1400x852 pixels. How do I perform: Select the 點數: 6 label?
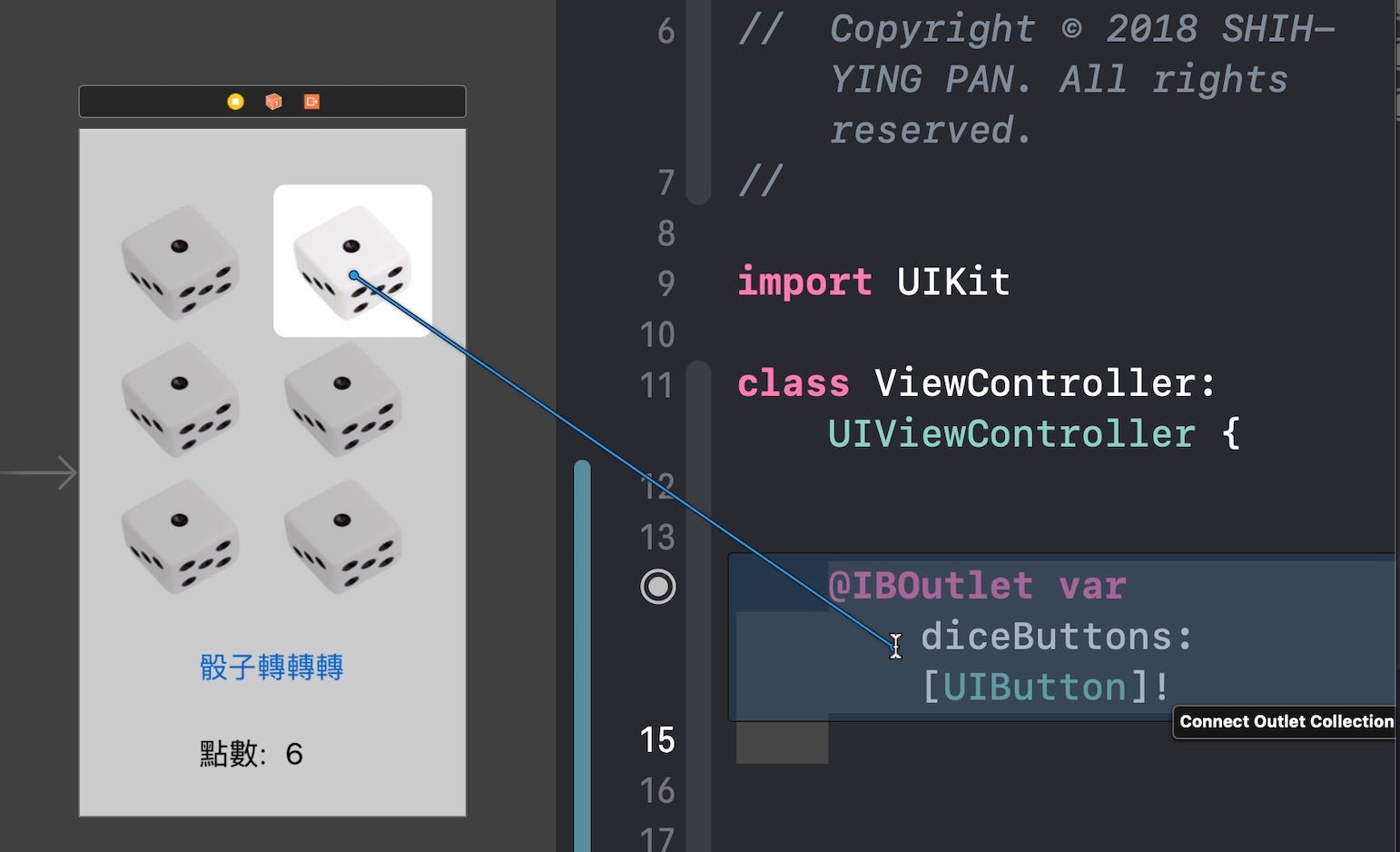tap(251, 754)
